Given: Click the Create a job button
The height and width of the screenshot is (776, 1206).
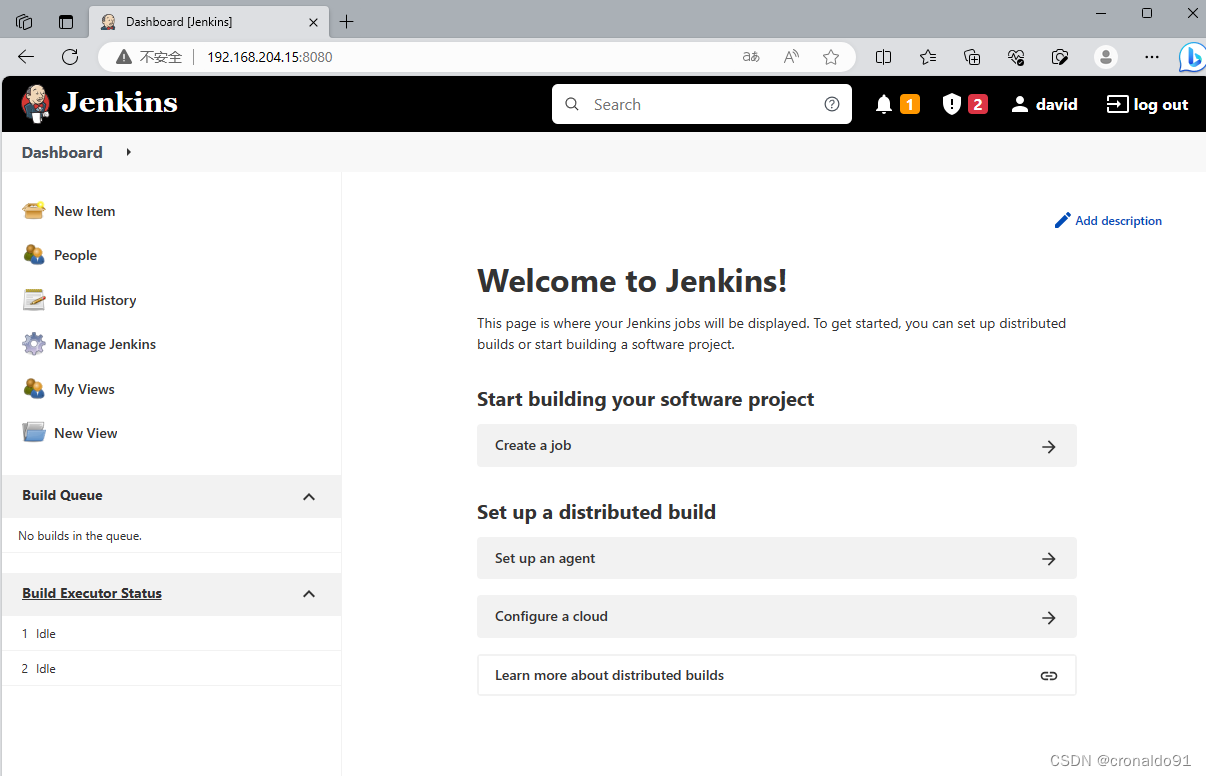Looking at the screenshot, I should pyautogui.click(x=777, y=446).
